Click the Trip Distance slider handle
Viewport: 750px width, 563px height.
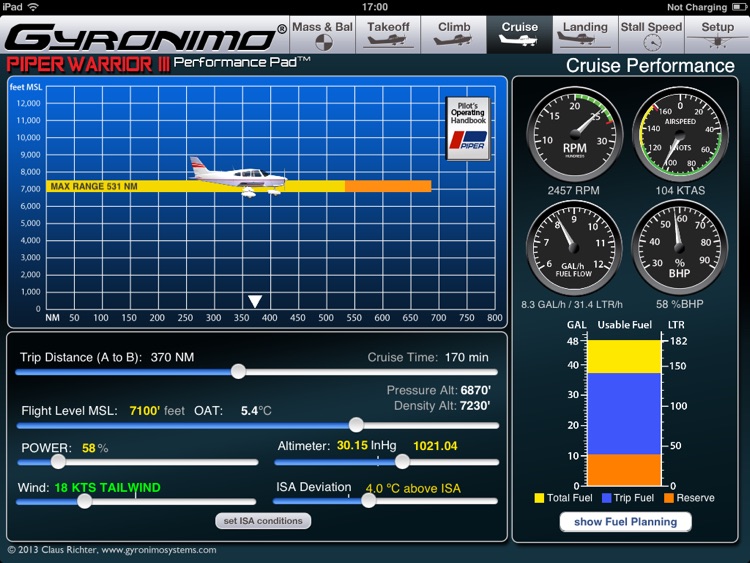coord(238,372)
